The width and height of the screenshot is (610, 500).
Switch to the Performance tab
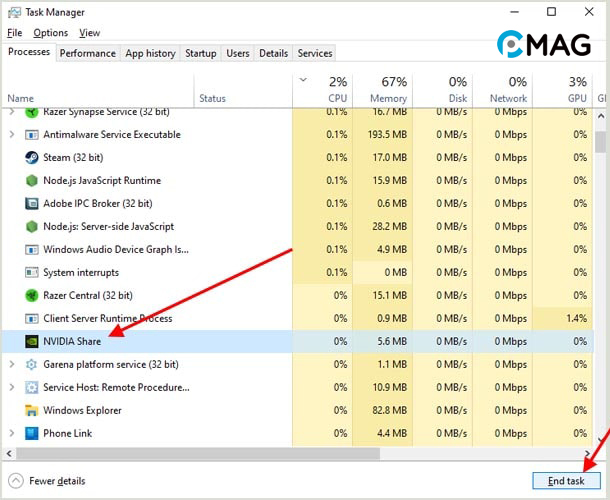click(88, 53)
